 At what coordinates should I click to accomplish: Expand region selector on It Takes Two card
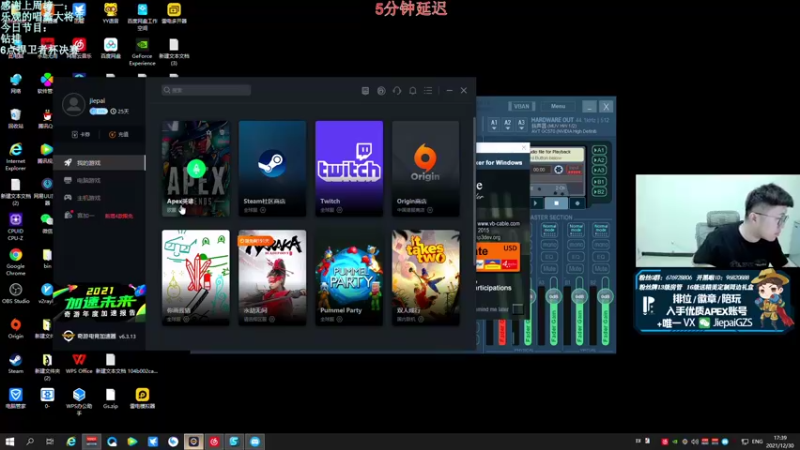(421, 319)
